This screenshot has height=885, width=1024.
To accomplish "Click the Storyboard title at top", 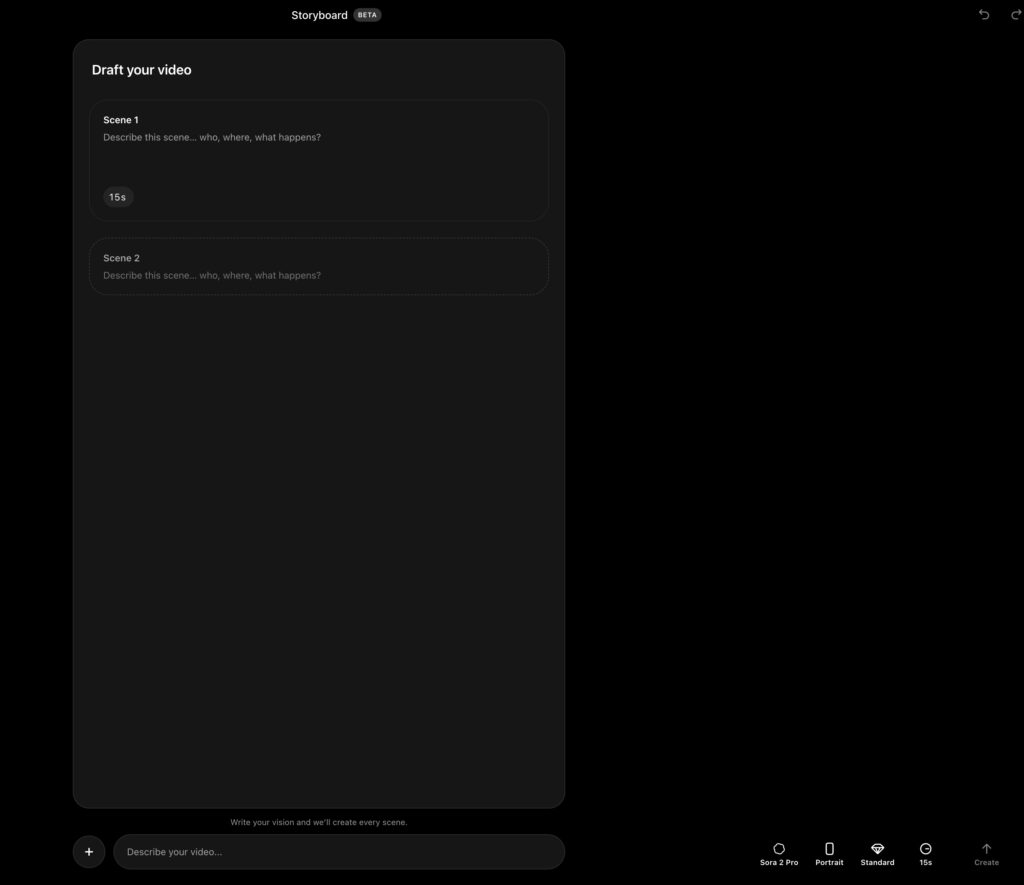I will pos(319,15).
